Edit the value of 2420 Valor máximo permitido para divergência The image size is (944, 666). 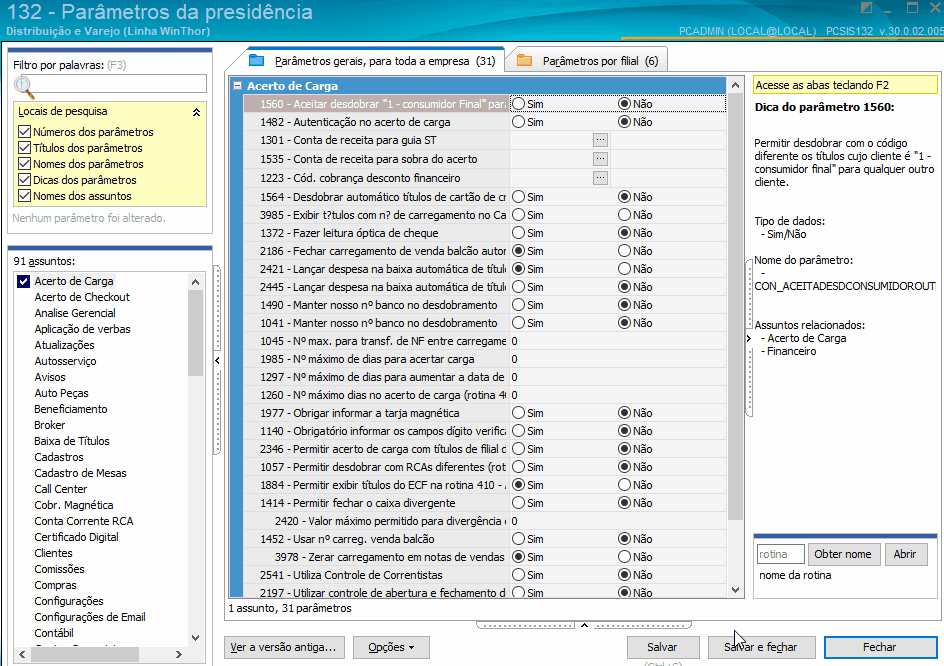point(617,521)
